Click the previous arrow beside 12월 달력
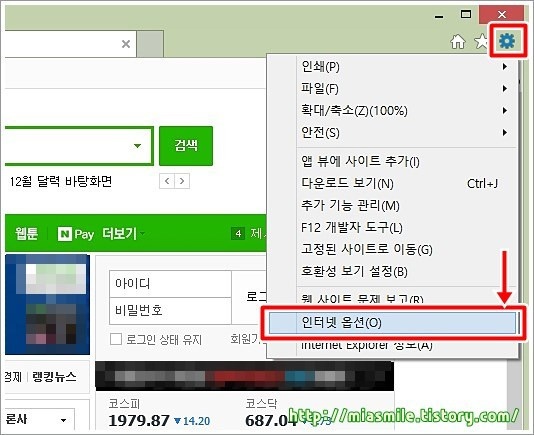The height and width of the screenshot is (435, 534). click(x=167, y=181)
